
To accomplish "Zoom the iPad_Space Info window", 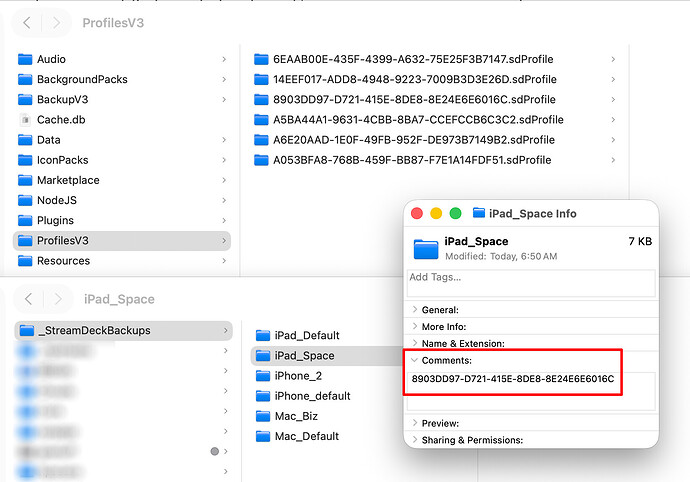I will [455, 213].
